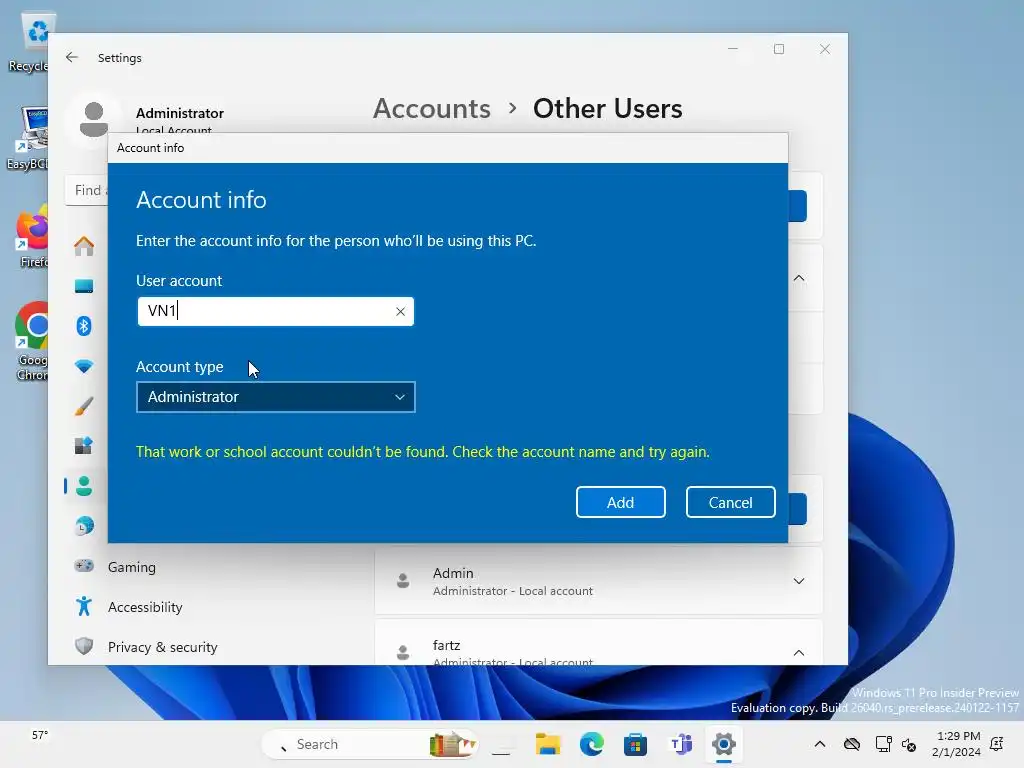1024x768 pixels.
Task: Open the Accounts person icon in sidebar
Action: (x=84, y=486)
